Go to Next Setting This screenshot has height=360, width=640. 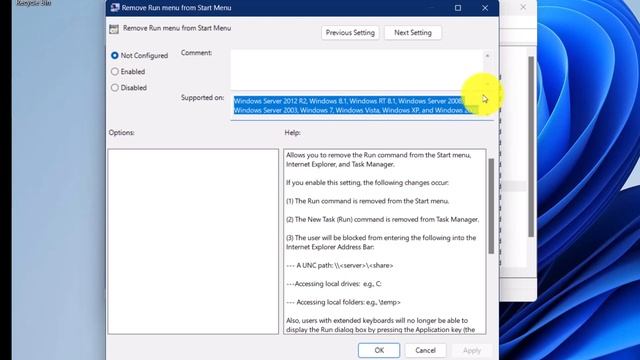tap(413, 33)
